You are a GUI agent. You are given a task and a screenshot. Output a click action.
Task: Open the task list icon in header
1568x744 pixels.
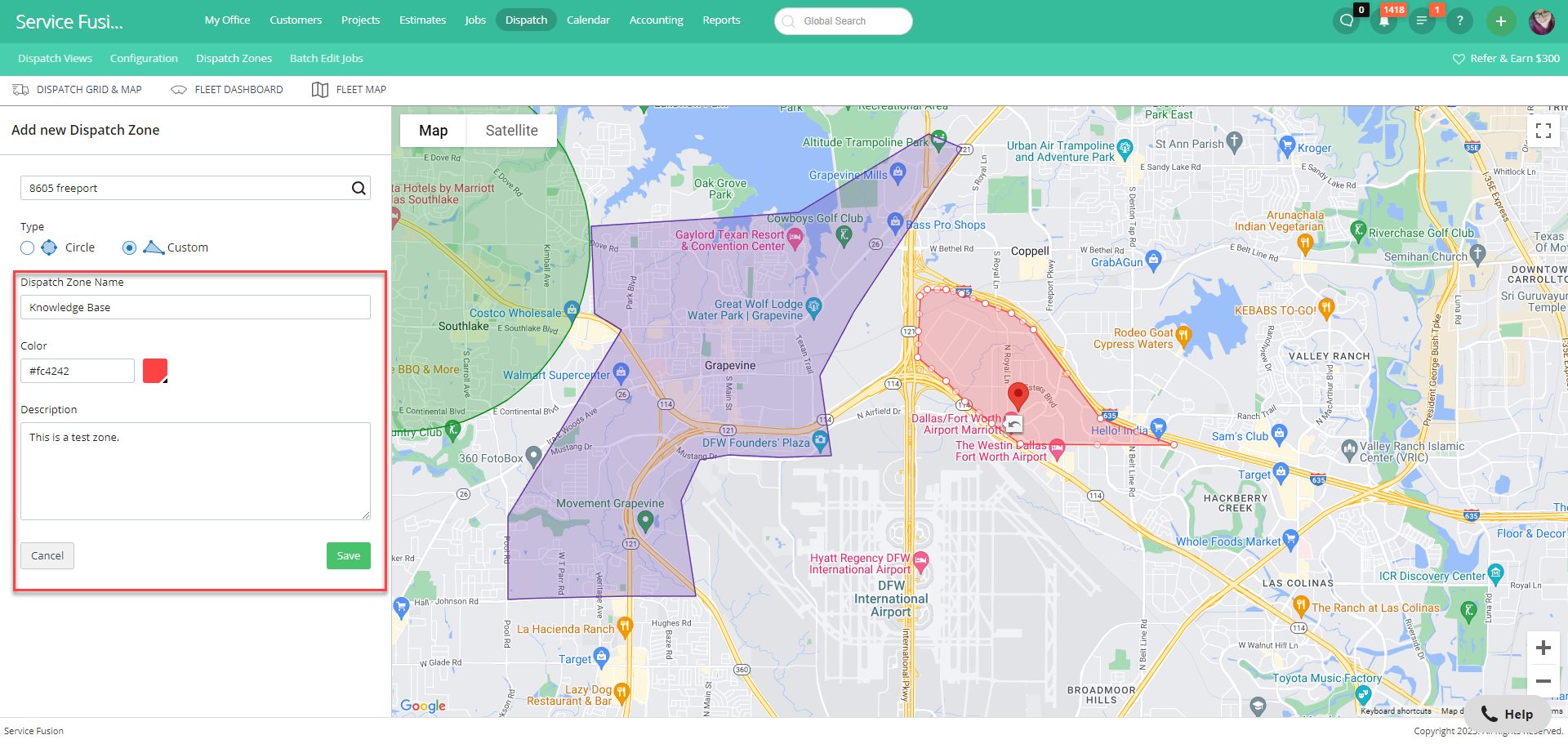[1421, 21]
